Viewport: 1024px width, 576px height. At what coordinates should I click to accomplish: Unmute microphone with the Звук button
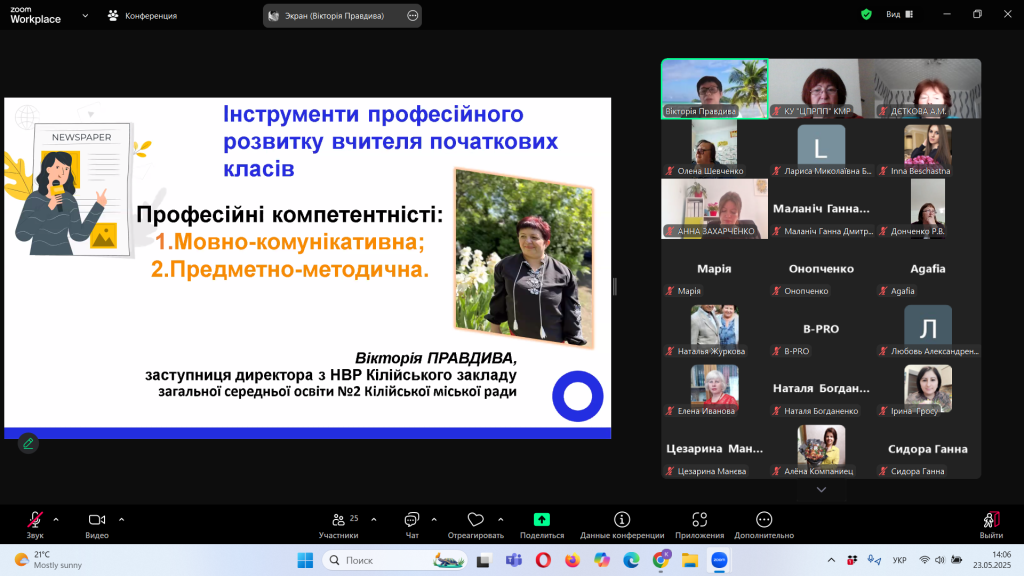[x=35, y=520]
